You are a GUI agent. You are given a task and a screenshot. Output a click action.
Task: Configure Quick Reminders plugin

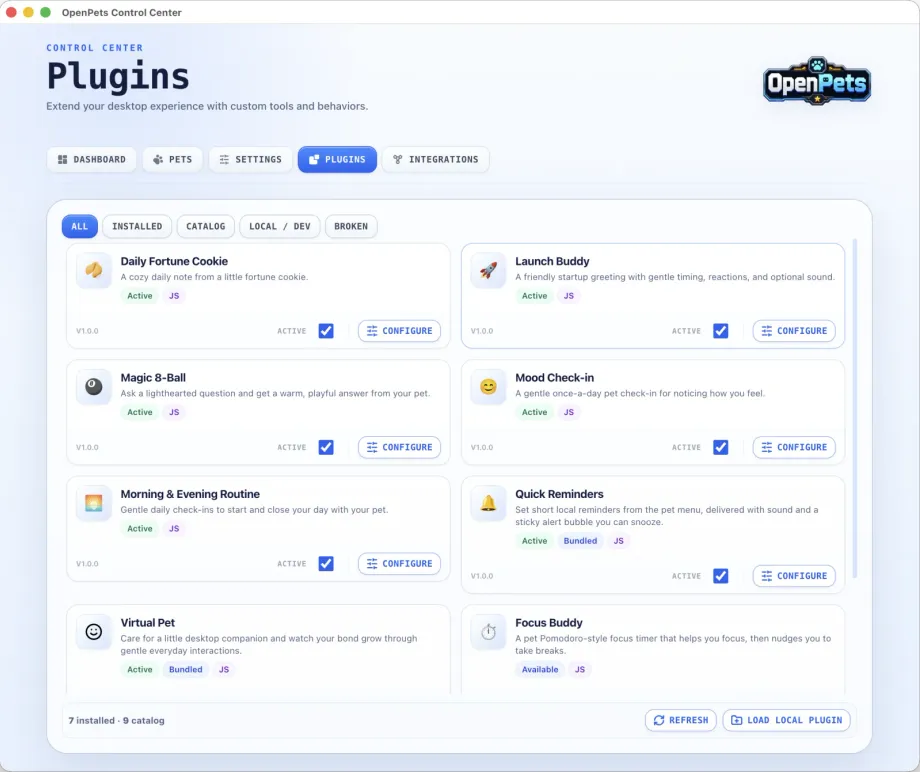coord(794,576)
